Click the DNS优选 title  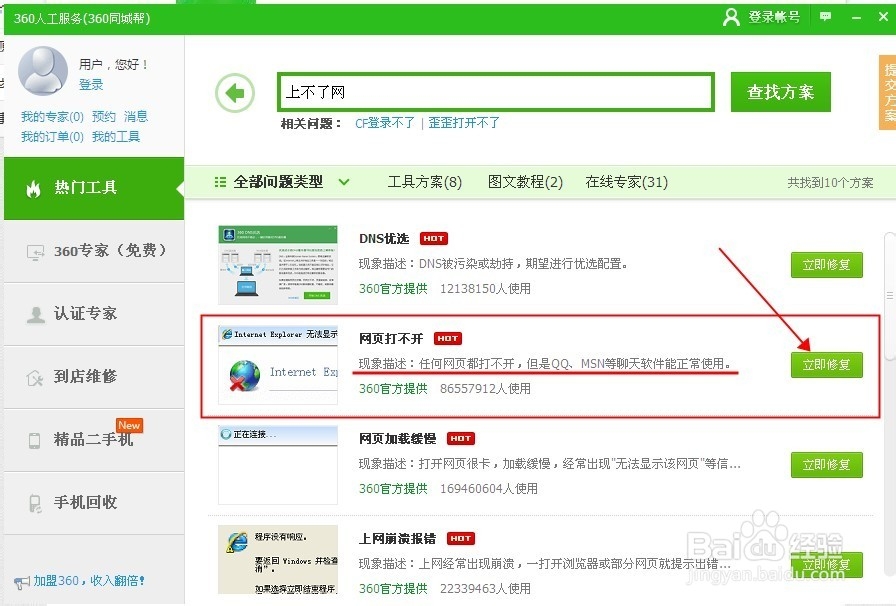pos(384,238)
